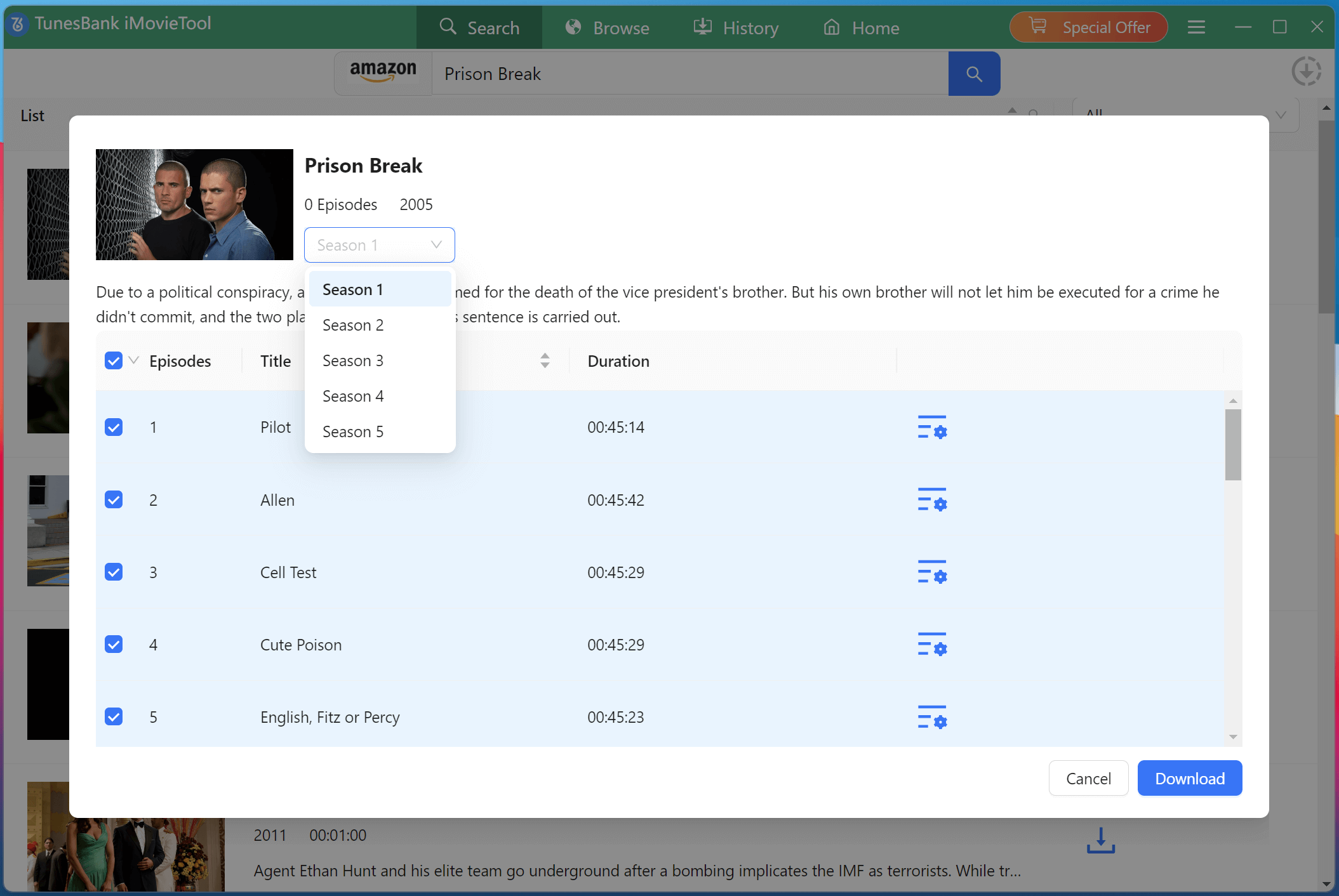Click the episode list scrollbar thumb
The width and height of the screenshot is (1339, 896).
pyautogui.click(x=1233, y=444)
